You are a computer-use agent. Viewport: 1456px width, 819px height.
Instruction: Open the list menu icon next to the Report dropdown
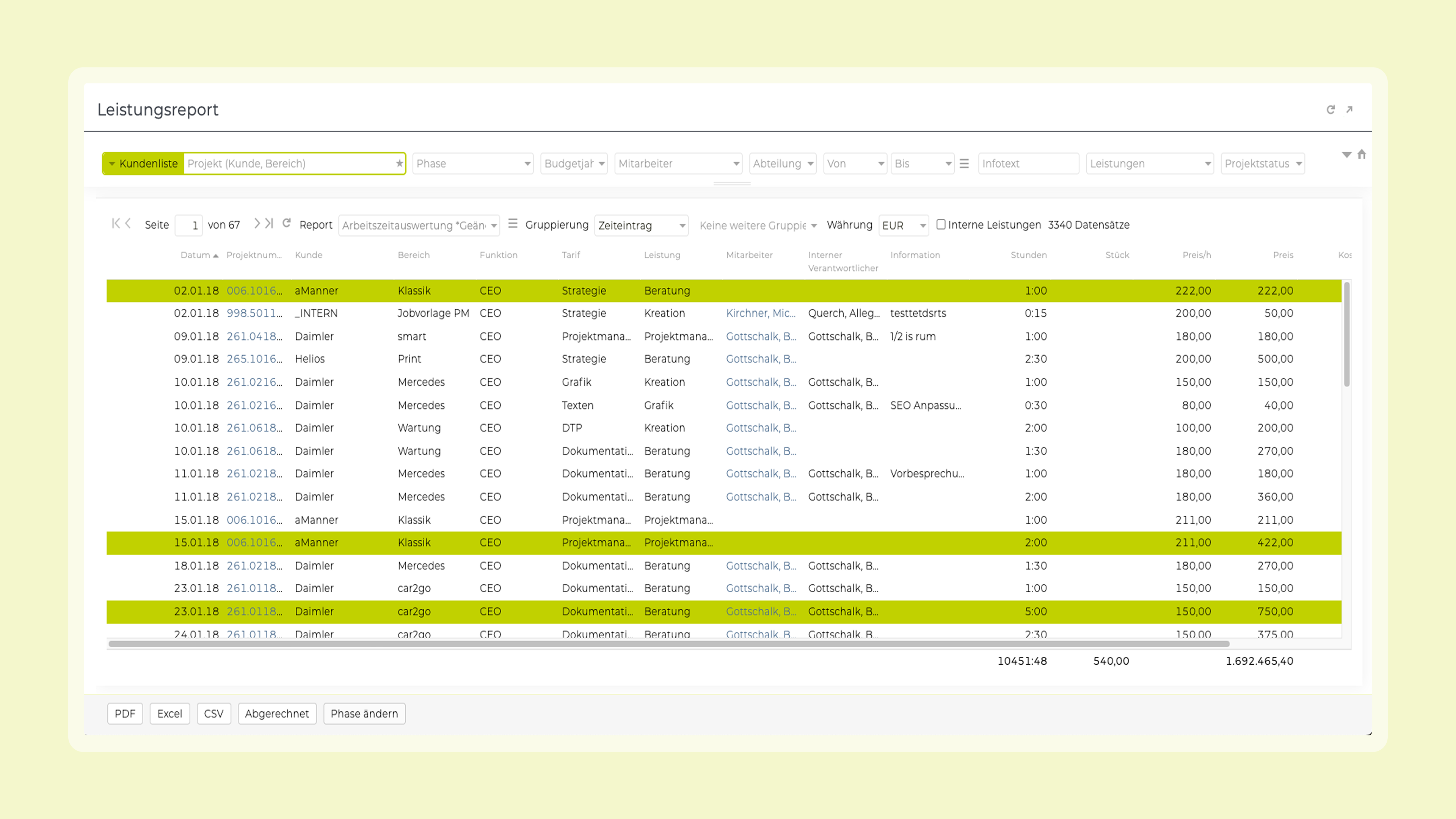(x=513, y=224)
